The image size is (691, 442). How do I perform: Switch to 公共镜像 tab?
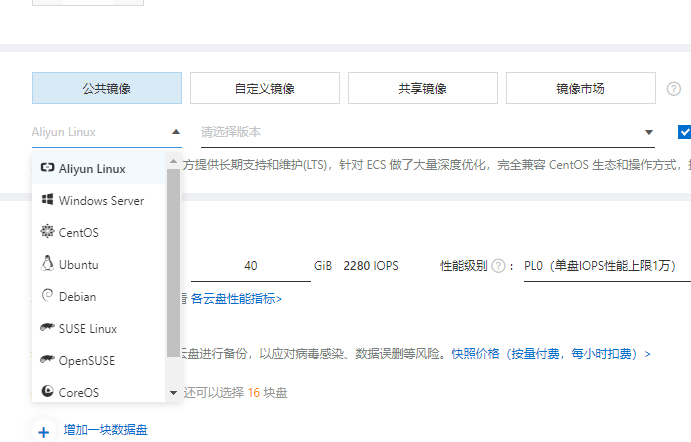107,88
